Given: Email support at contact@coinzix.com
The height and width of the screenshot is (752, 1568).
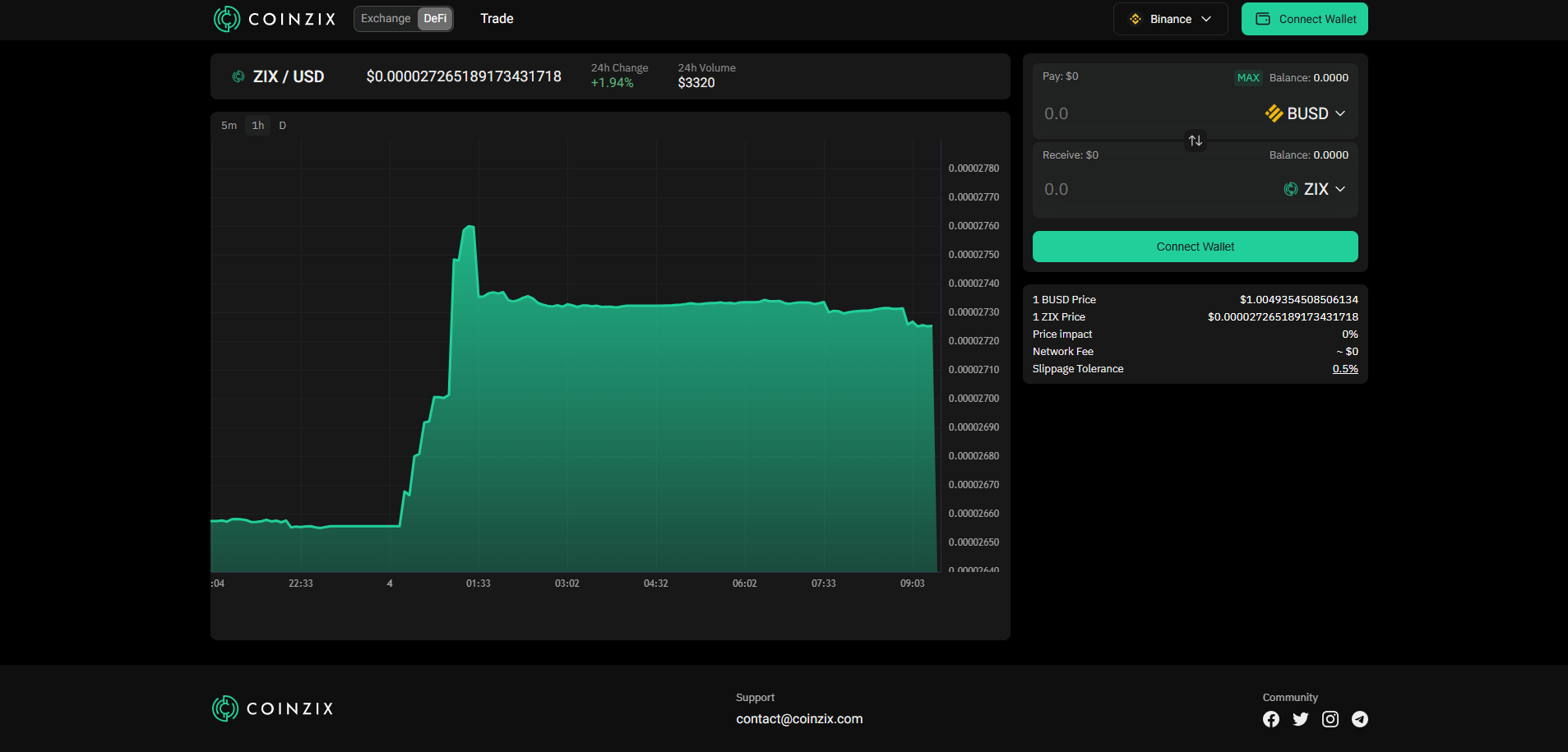Looking at the screenshot, I should pos(798,718).
